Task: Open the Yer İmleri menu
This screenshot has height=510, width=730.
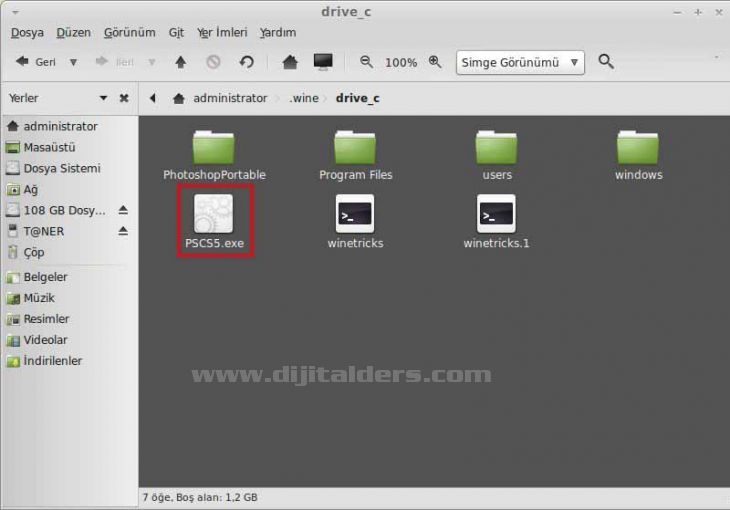Action: [x=222, y=32]
